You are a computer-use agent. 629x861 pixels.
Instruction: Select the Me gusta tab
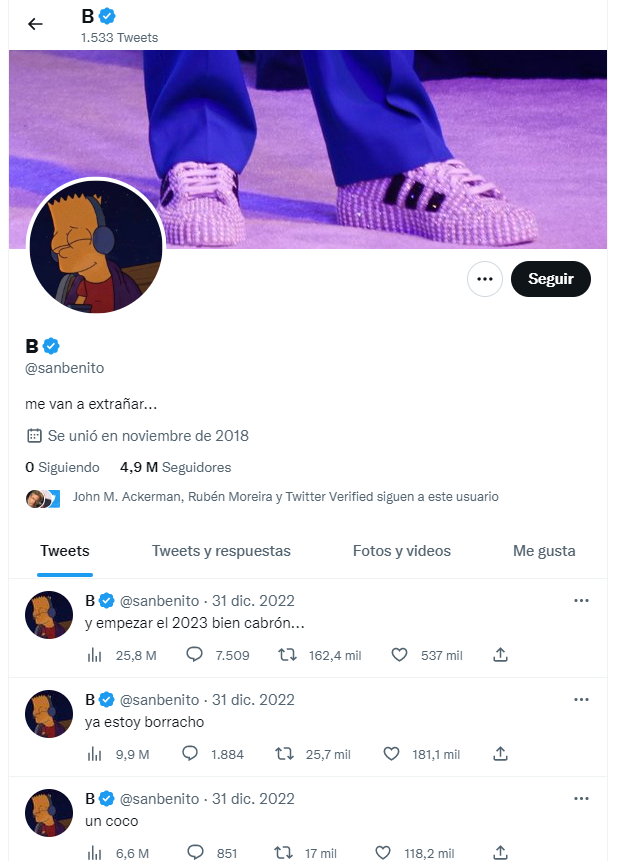click(x=544, y=551)
